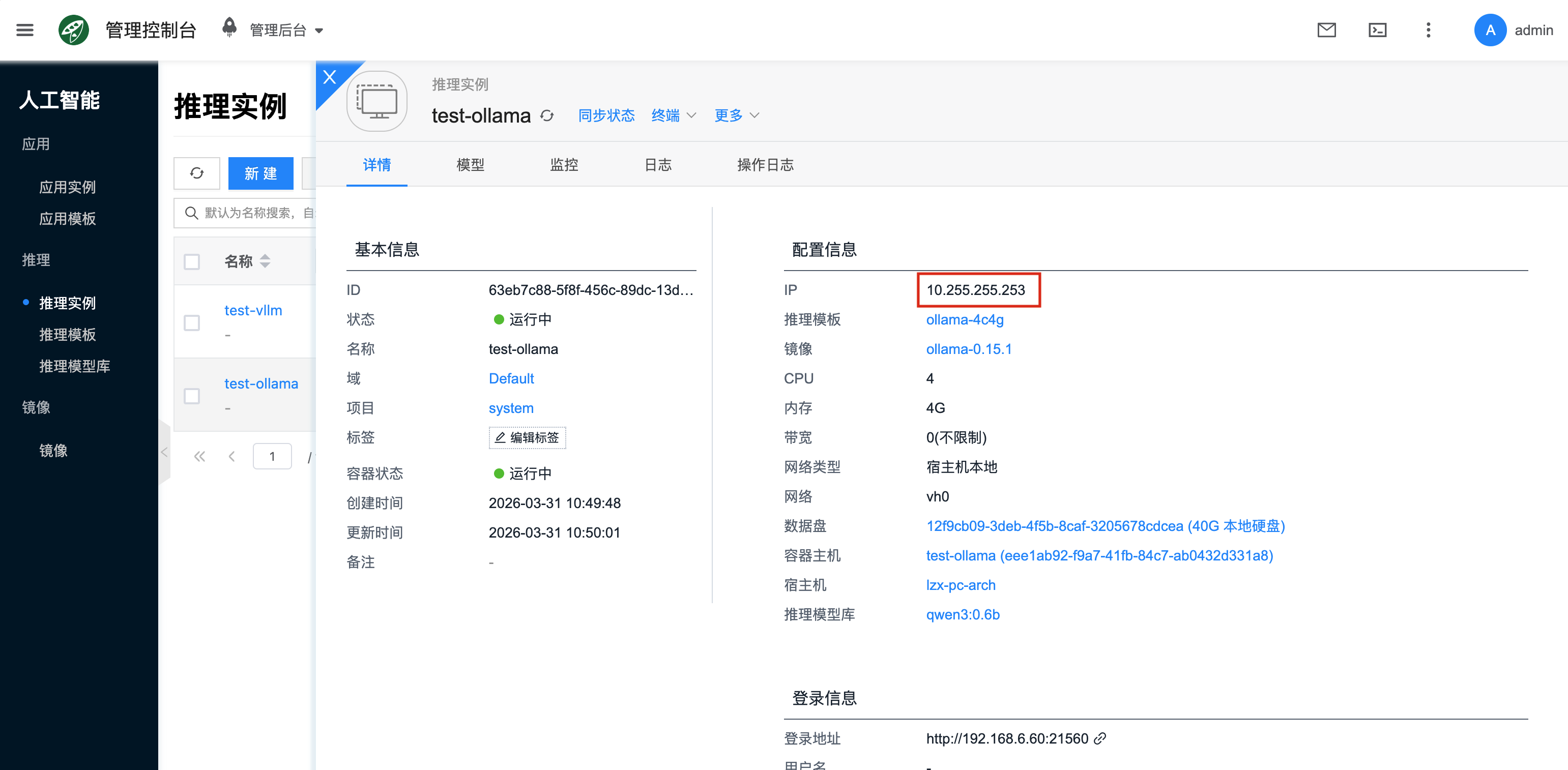Close the test-ollama detail panel
1568x770 pixels.
(329, 77)
